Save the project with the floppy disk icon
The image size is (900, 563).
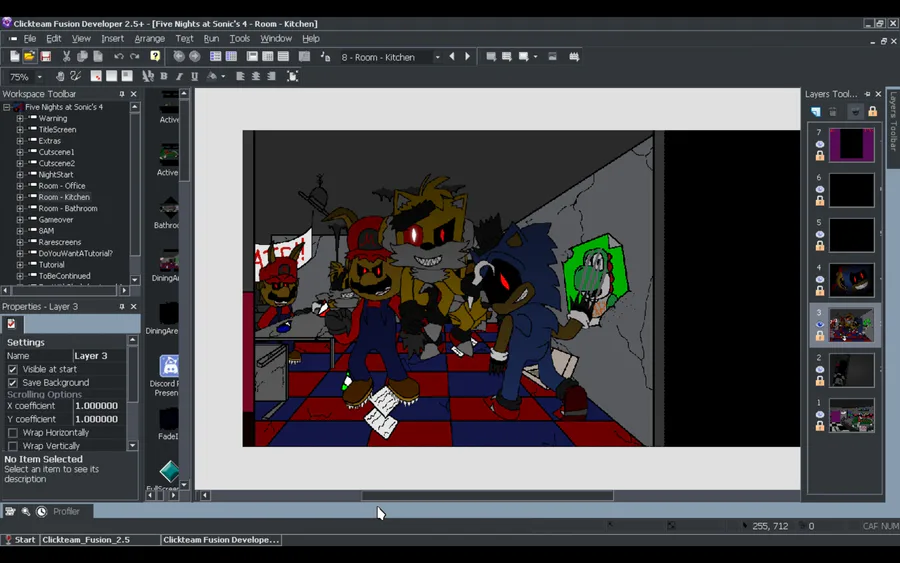pyautogui.click(x=45, y=56)
